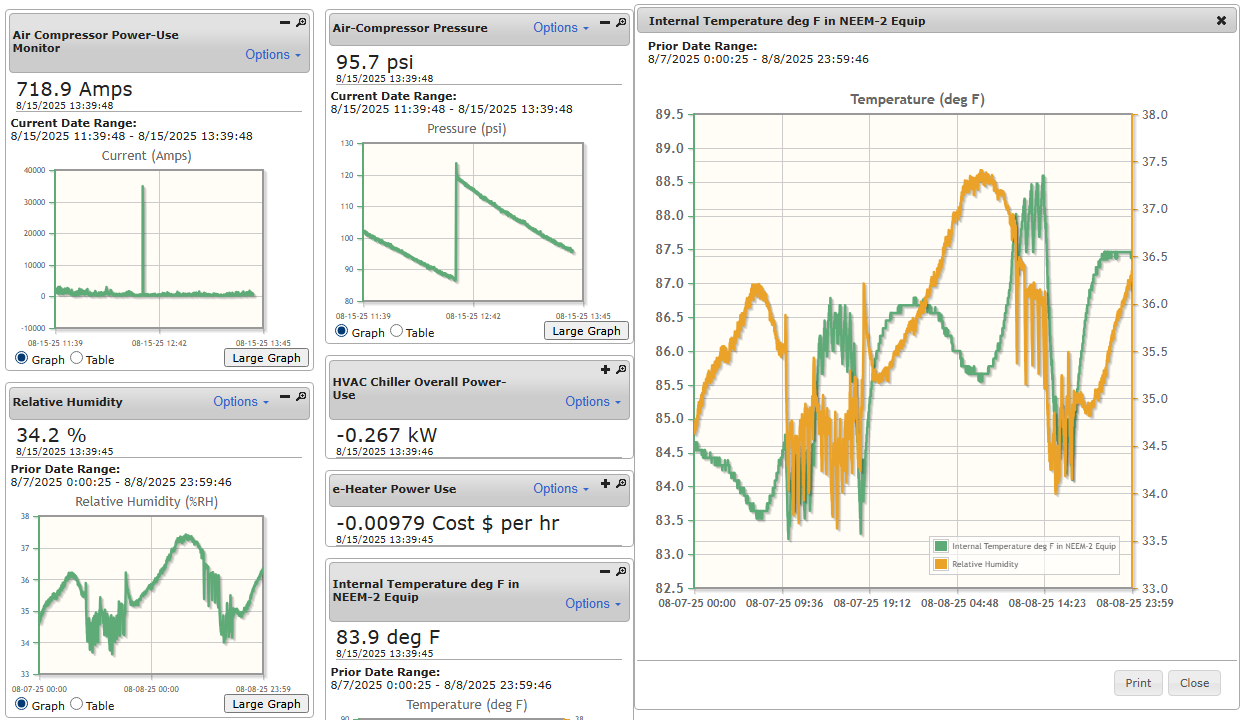Viewport: 1250px width, 720px height.
Task: Open Options dropdown for Air-Compressor Pressure
Action: coord(560,28)
